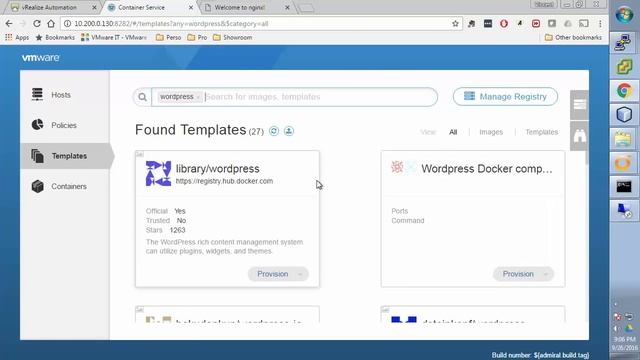
Task: Expand the library/wordpress Provision dropdown arrow
Action: (x=300, y=274)
